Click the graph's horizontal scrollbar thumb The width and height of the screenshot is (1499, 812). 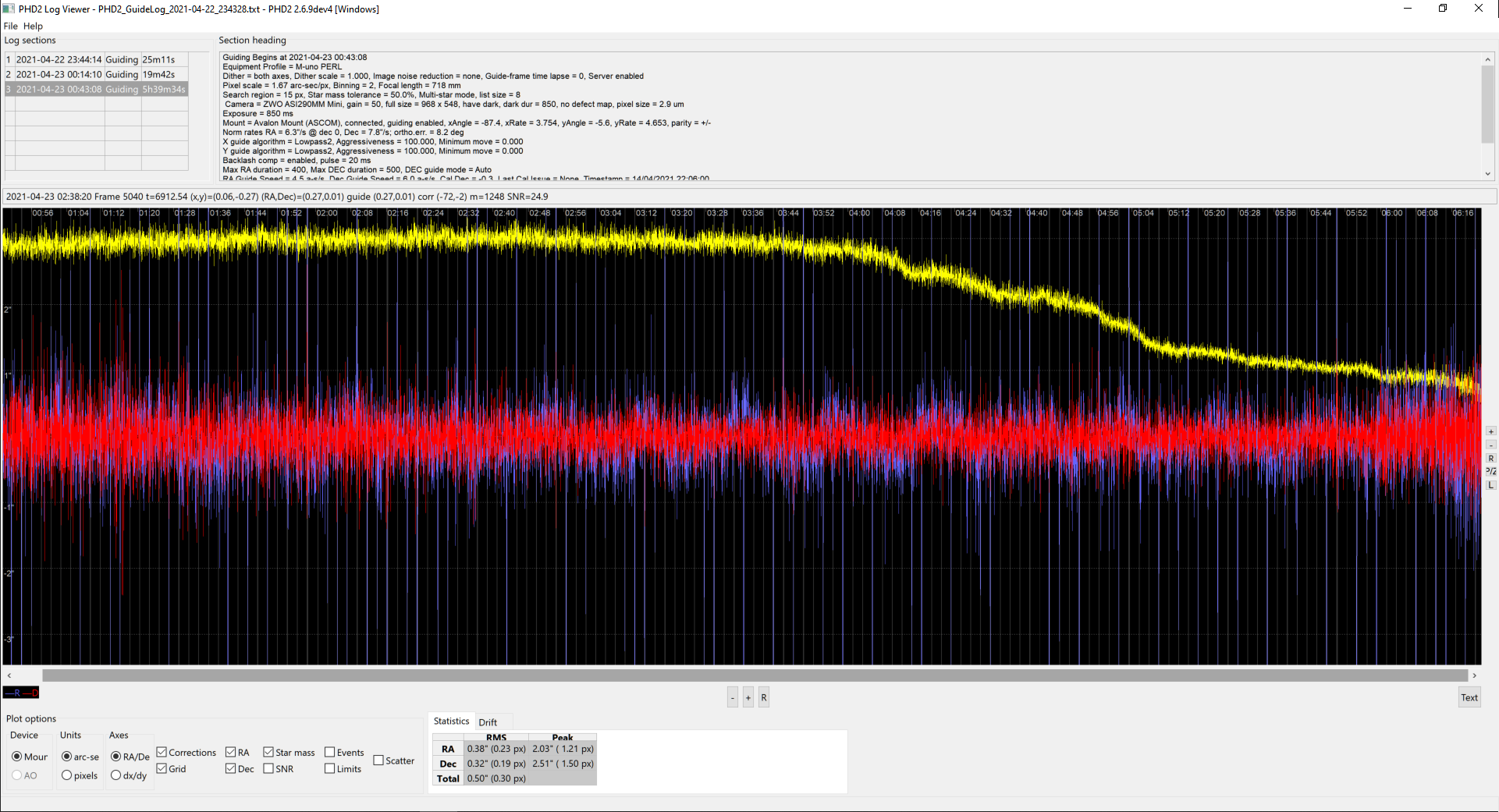coord(755,675)
